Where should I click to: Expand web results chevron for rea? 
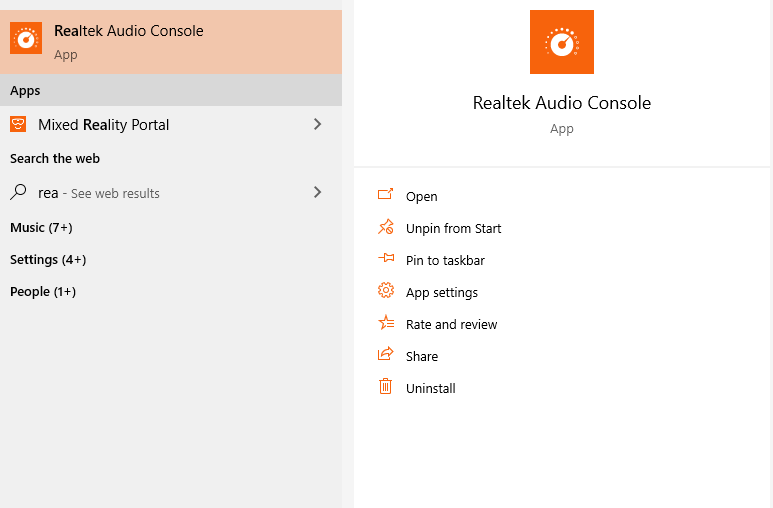pyautogui.click(x=317, y=192)
